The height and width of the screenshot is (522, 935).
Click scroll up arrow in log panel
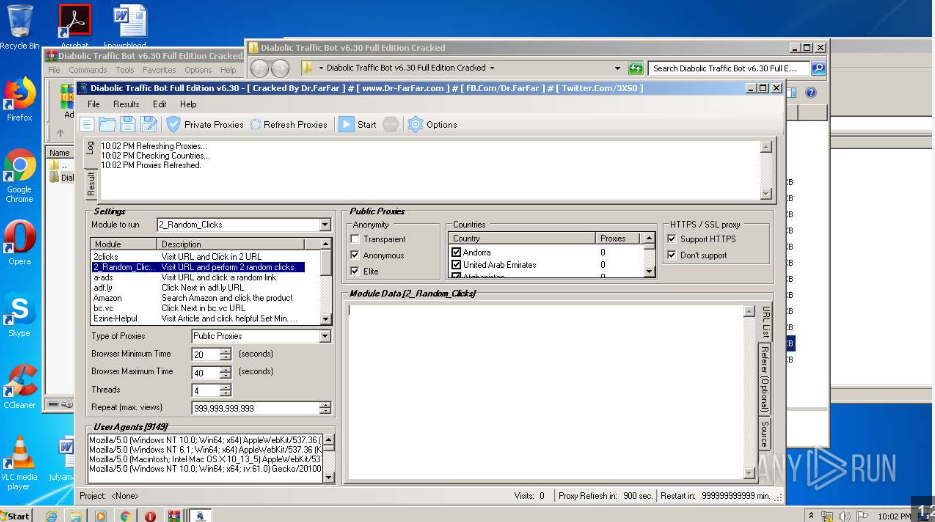[x=766, y=147]
